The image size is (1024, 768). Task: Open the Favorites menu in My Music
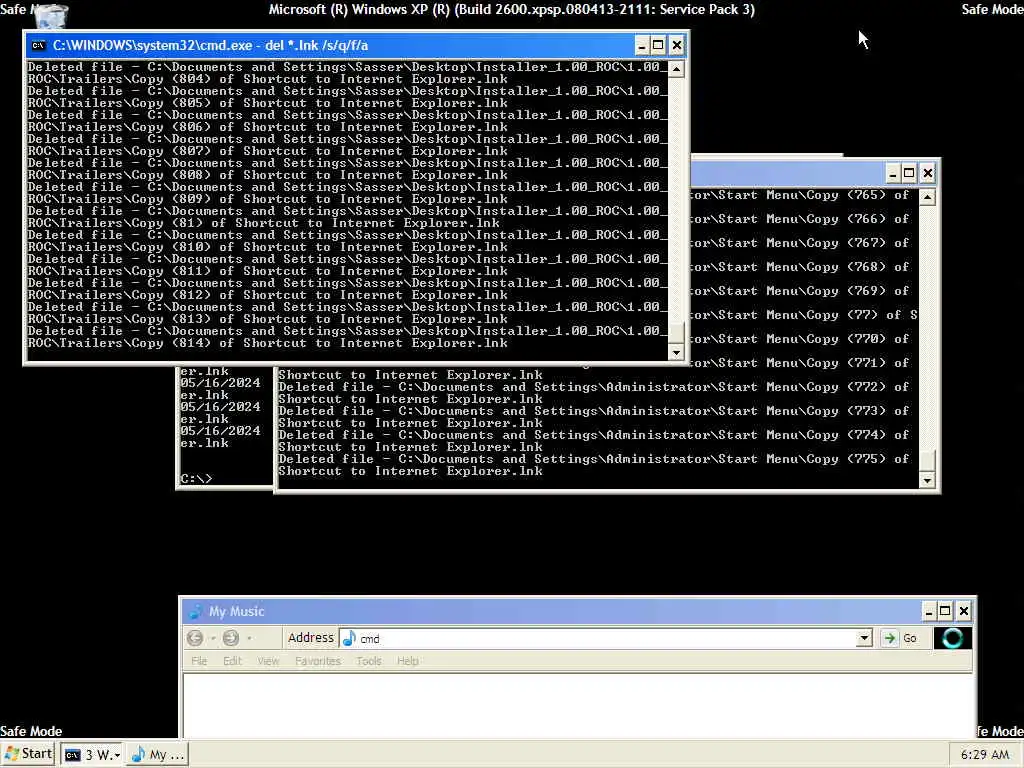point(318,661)
